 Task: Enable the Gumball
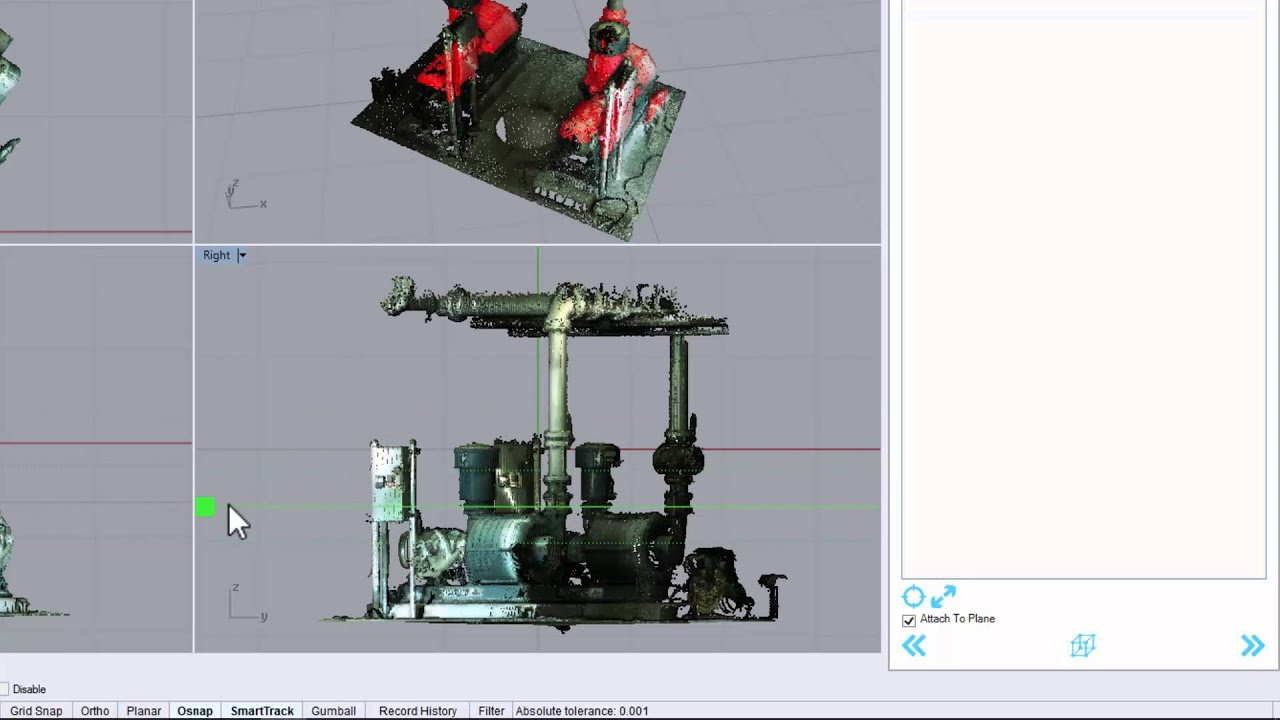[x=333, y=711]
